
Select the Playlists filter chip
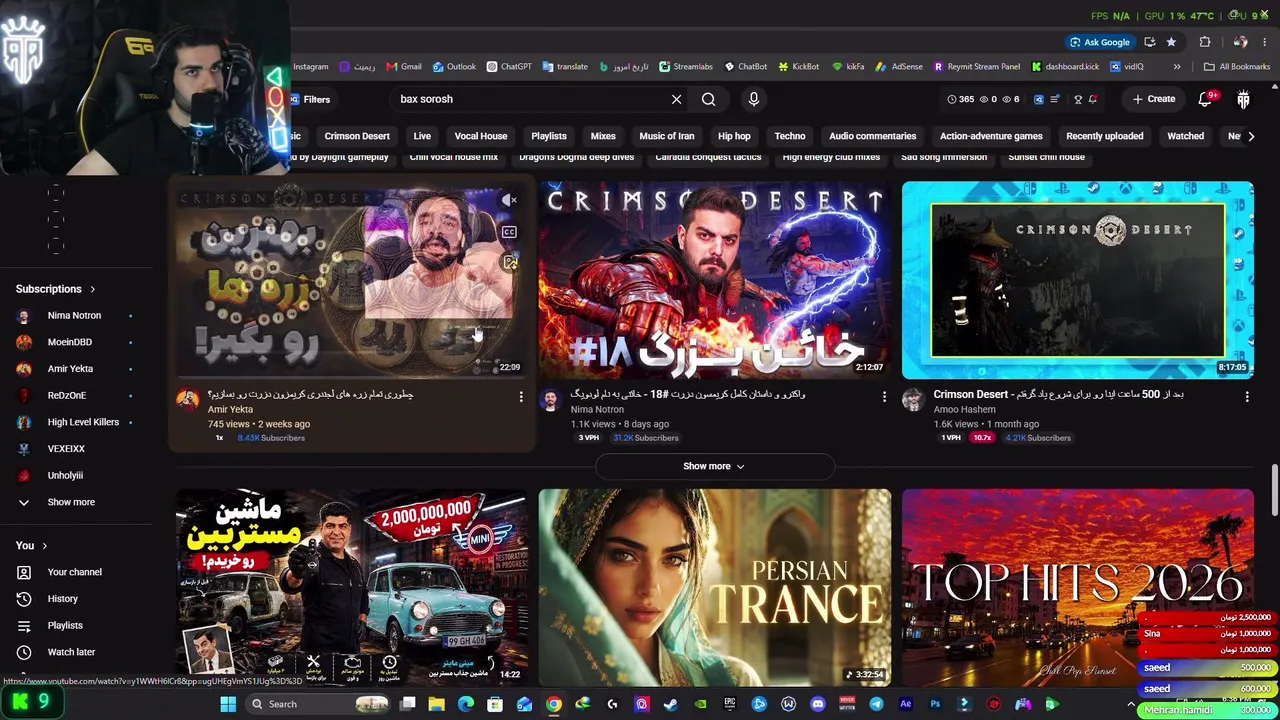(549, 136)
